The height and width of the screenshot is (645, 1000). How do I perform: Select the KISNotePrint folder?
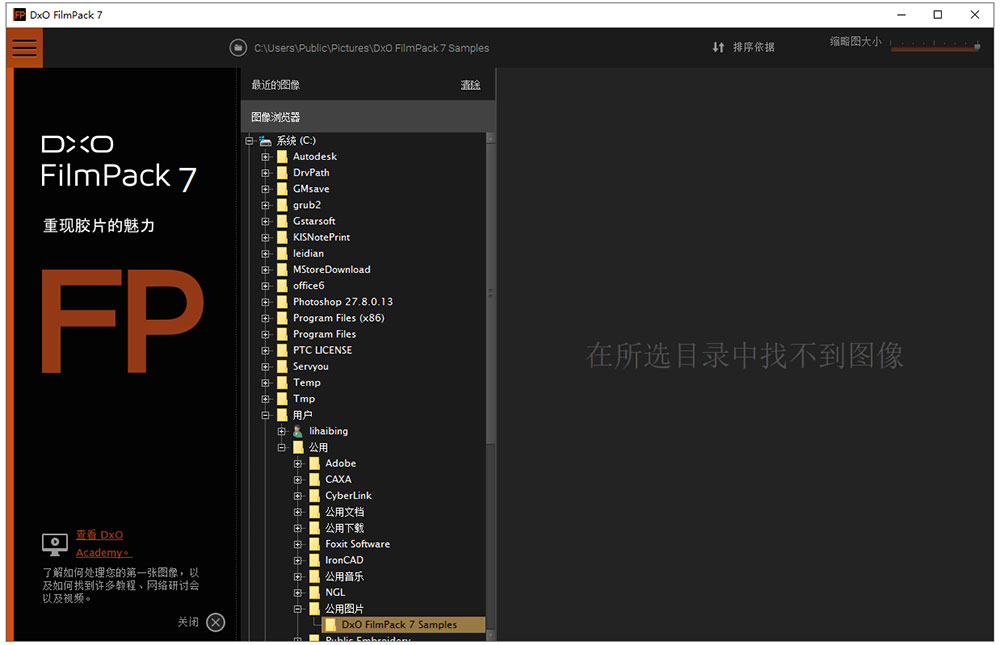321,237
